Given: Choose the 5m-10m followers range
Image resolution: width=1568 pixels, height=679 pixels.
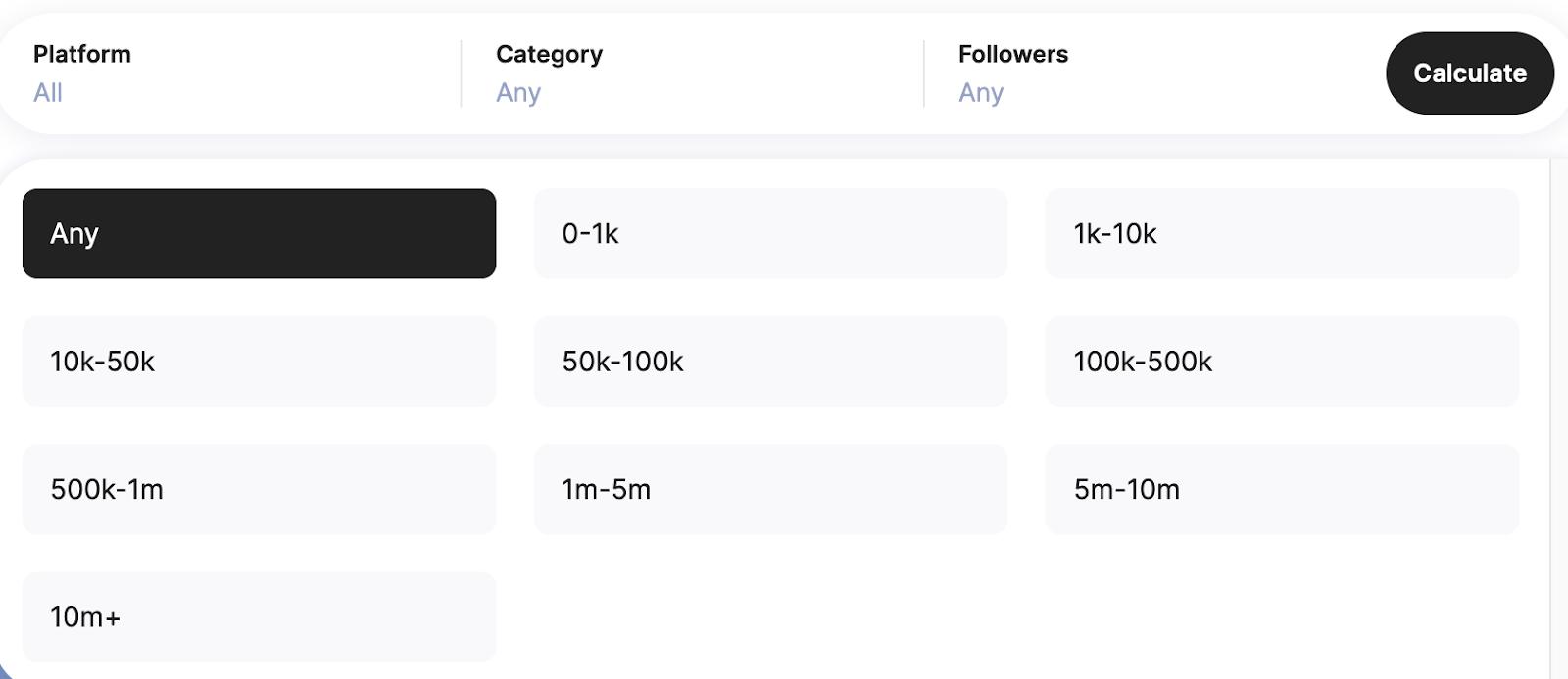Looking at the screenshot, I should click(x=1282, y=489).
